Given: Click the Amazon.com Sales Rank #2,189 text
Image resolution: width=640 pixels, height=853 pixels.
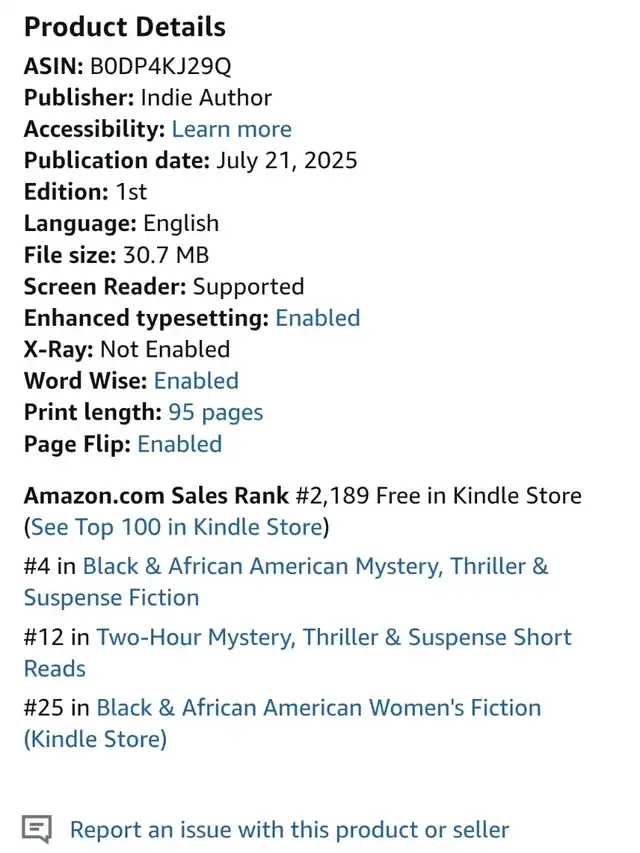Looking at the screenshot, I should [196, 496].
